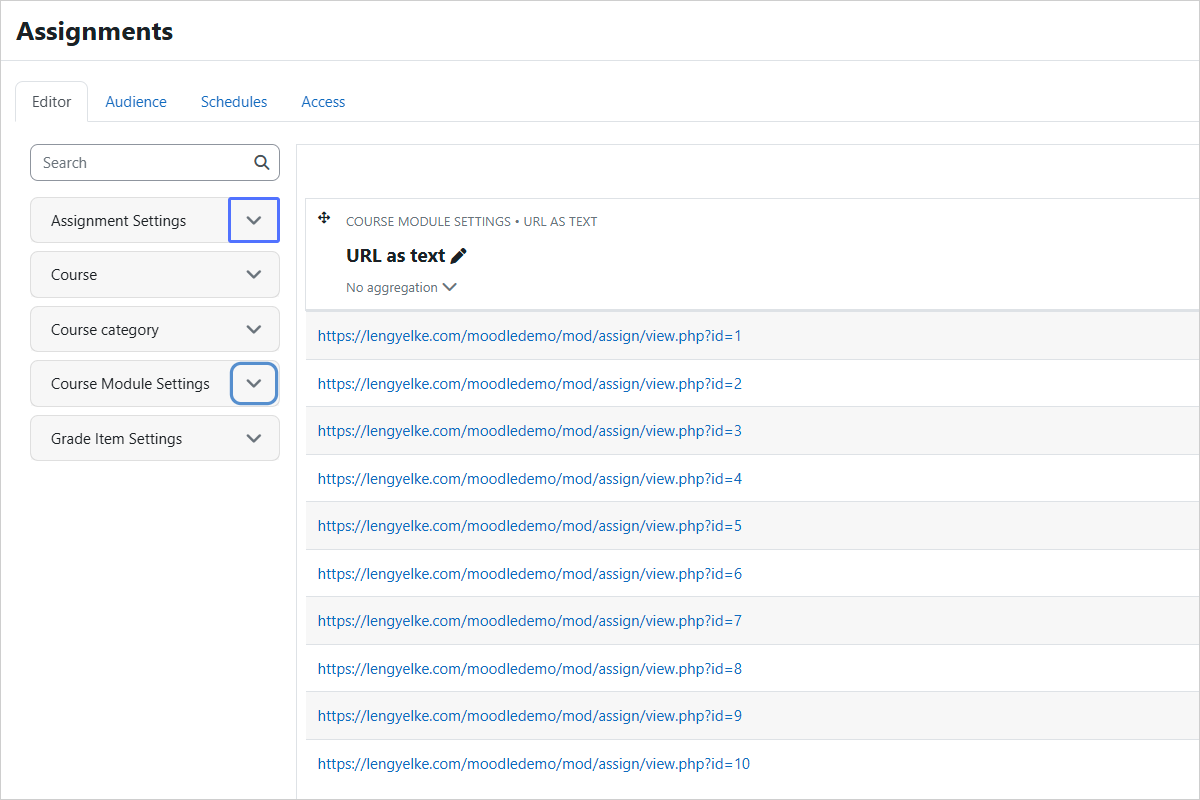Open the assignment link ending id=2
1200x800 pixels.
tap(530, 384)
